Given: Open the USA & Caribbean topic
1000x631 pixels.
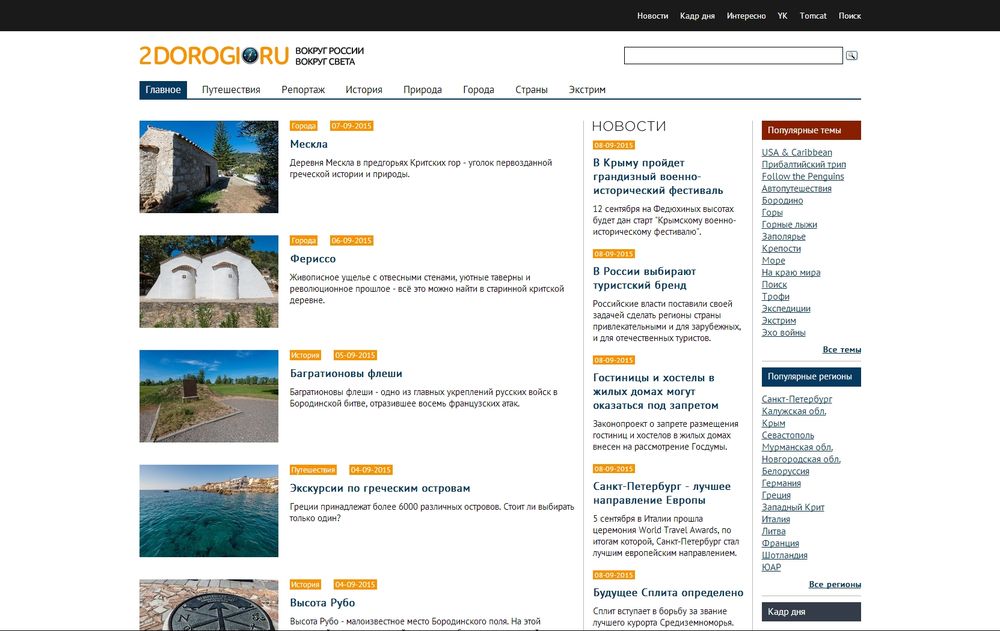Looking at the screenshot, I should coord(797,152).
